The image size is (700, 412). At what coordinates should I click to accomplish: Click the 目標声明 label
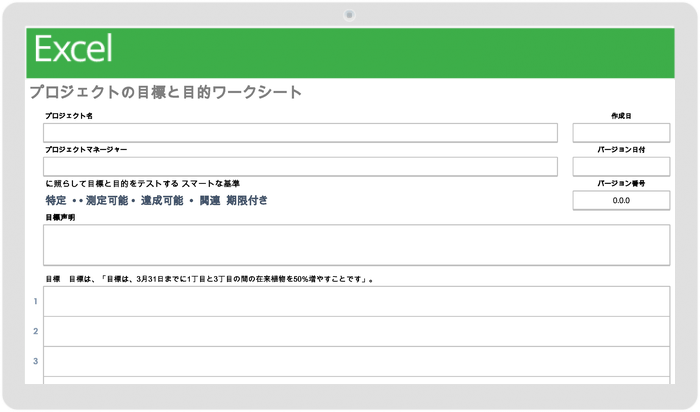(60, 217)
